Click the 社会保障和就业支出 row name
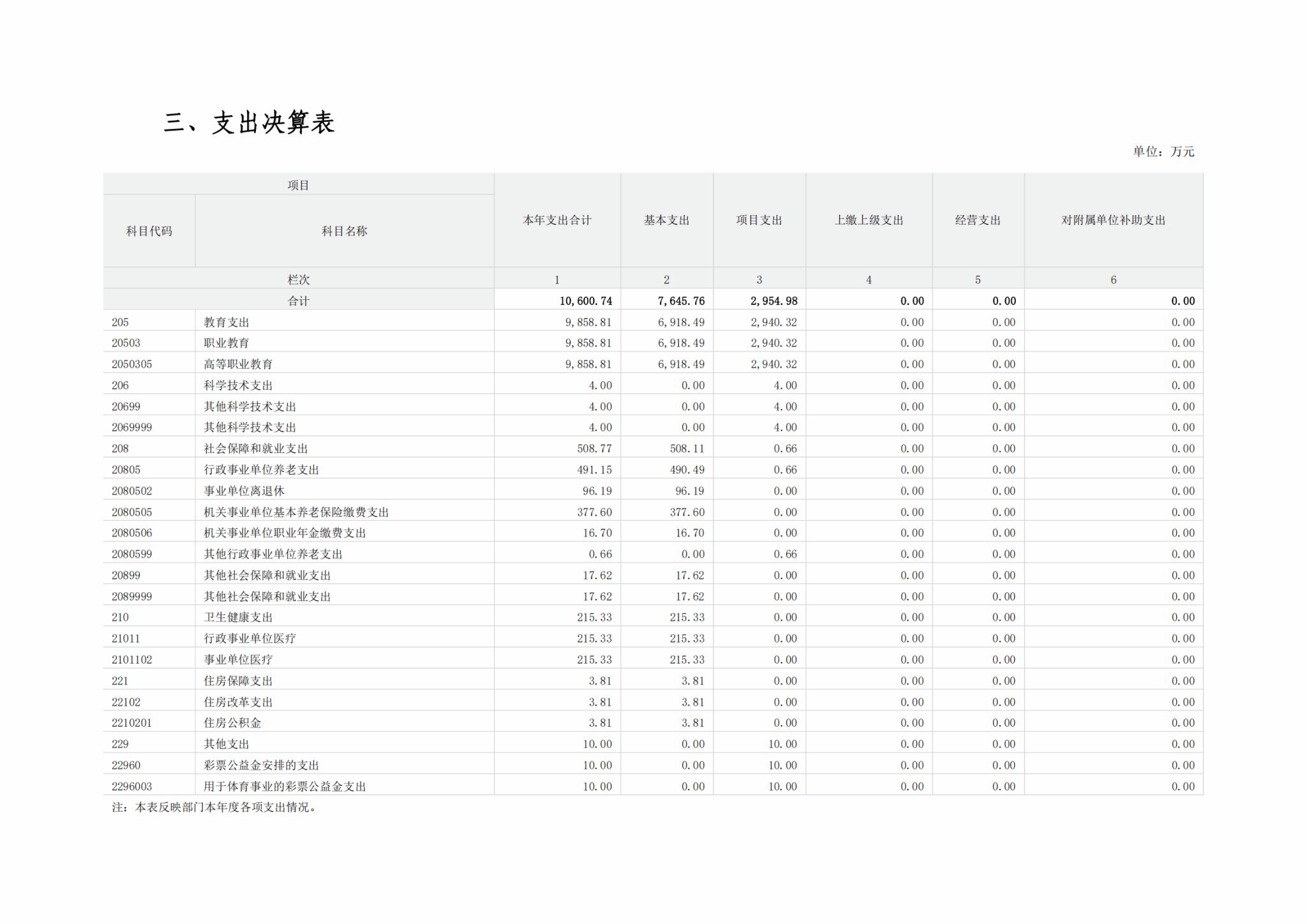This screenshot has height=924, width=1307. click(255, 449)
